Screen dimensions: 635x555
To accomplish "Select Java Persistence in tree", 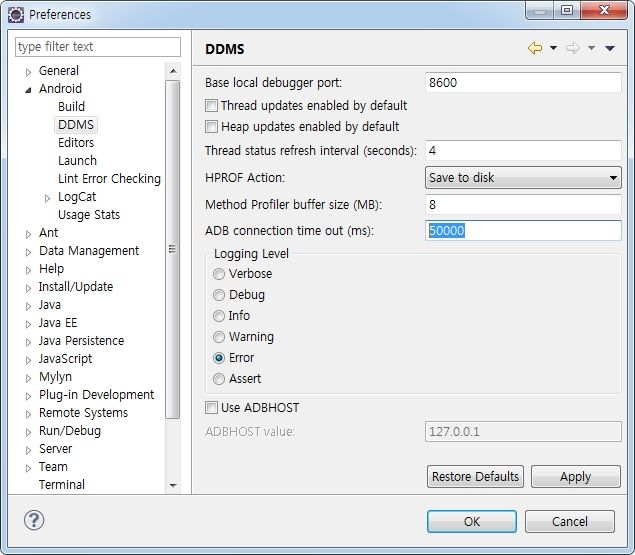I will [81, 341].
